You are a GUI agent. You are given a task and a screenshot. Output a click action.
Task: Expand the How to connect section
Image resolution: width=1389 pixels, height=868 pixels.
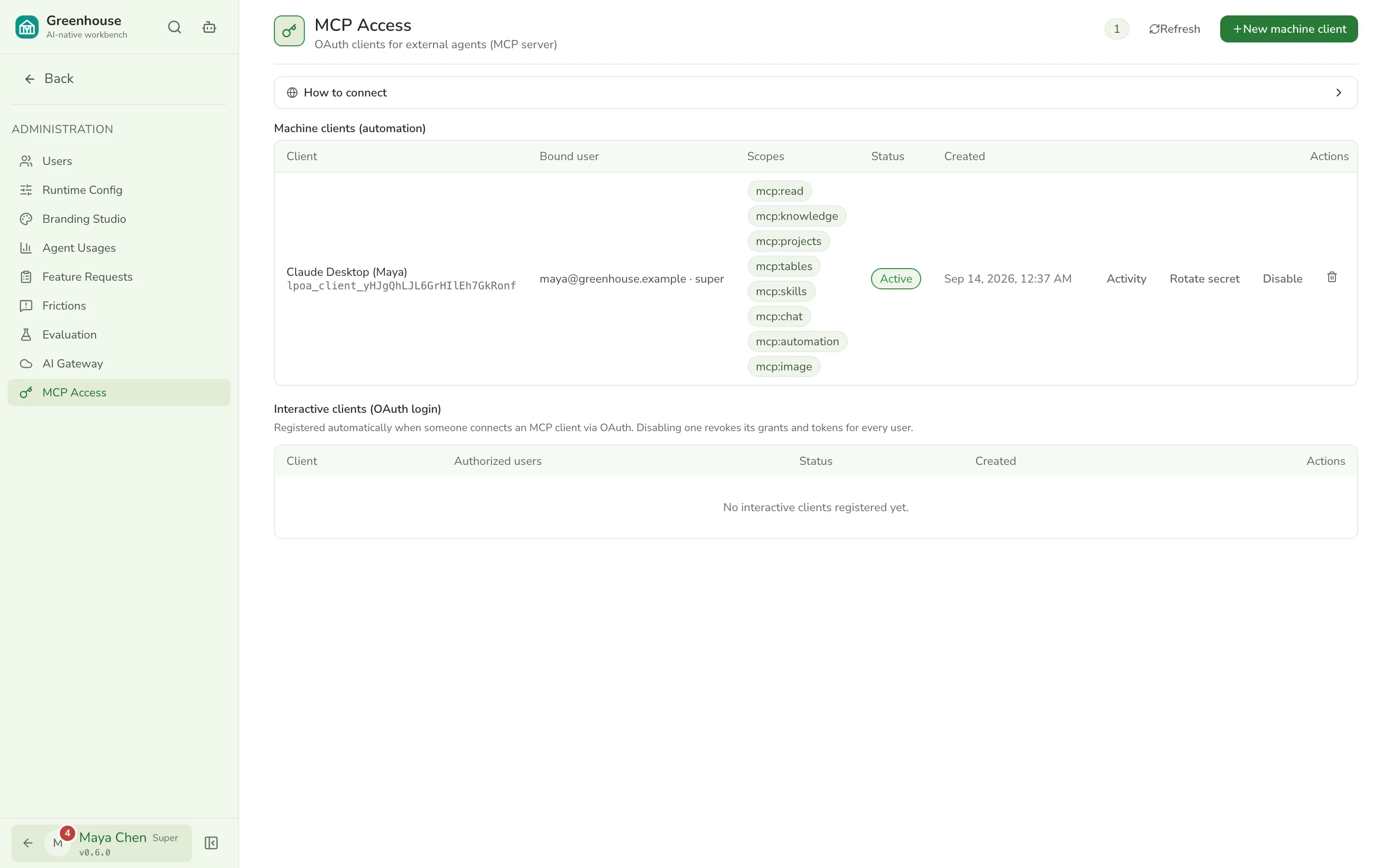(816, 93)
